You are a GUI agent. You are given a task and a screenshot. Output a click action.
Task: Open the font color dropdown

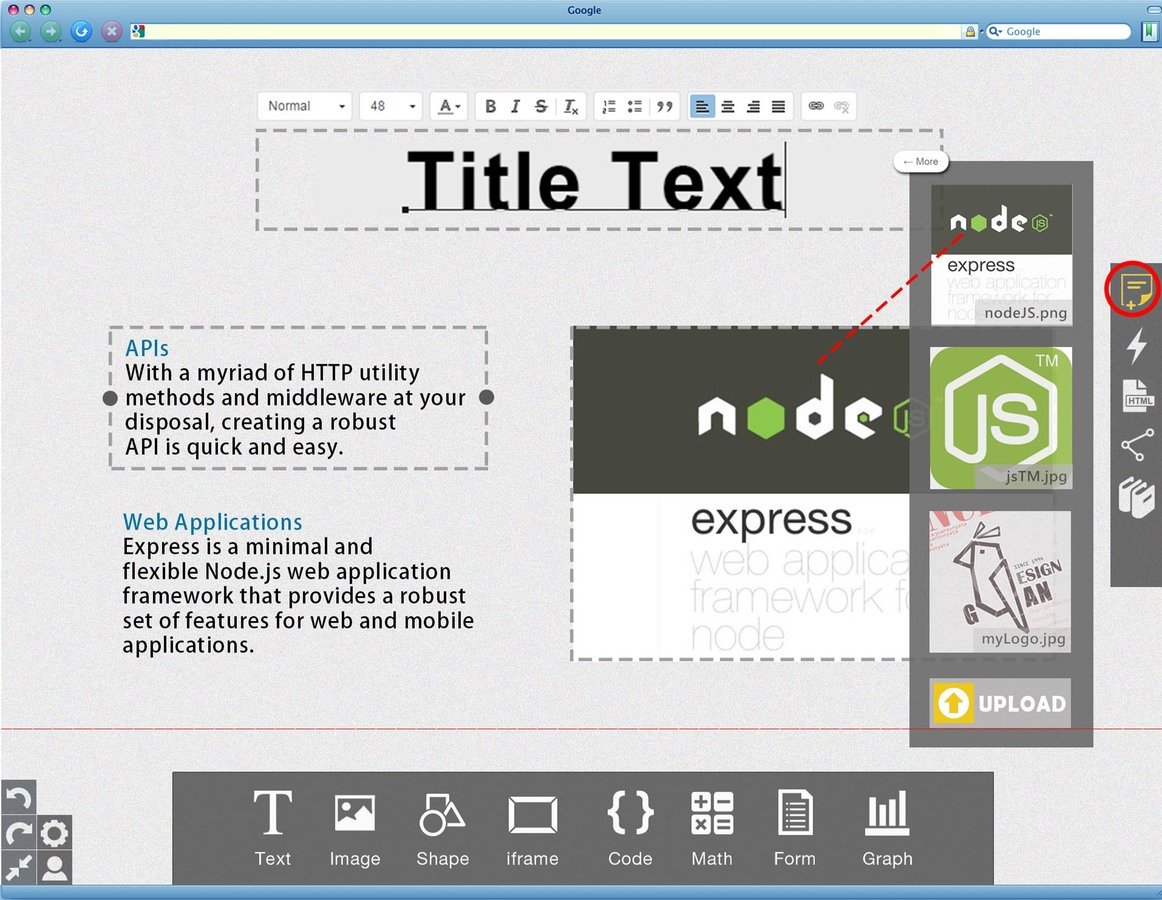coord(449,106)
